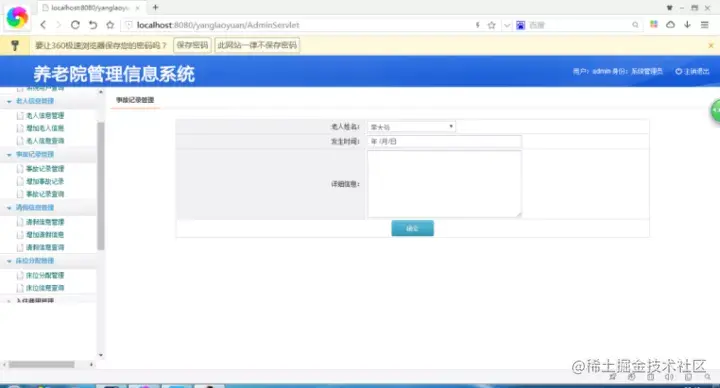The image size is (720, 388).
Task: Bookmark page with address bar star icon
Action: pos(491,25)
